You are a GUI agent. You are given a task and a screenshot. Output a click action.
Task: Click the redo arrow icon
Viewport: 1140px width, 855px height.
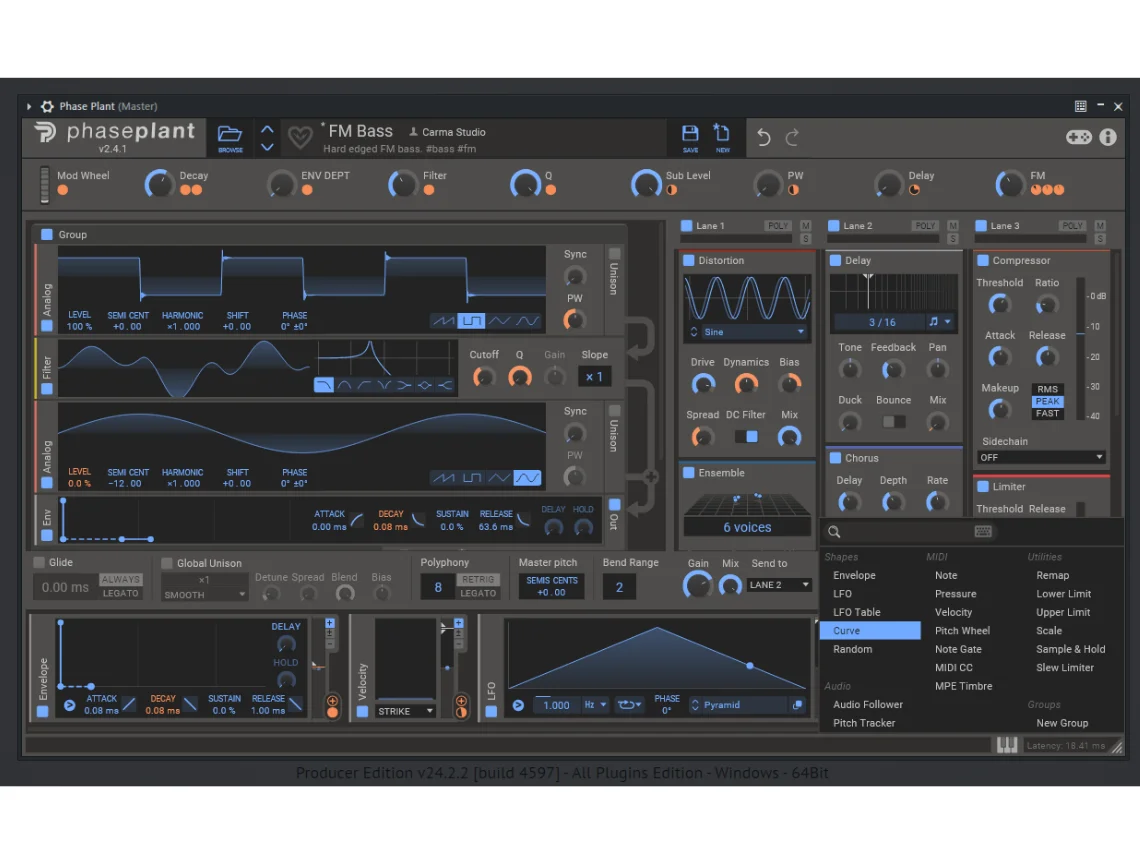792,138
